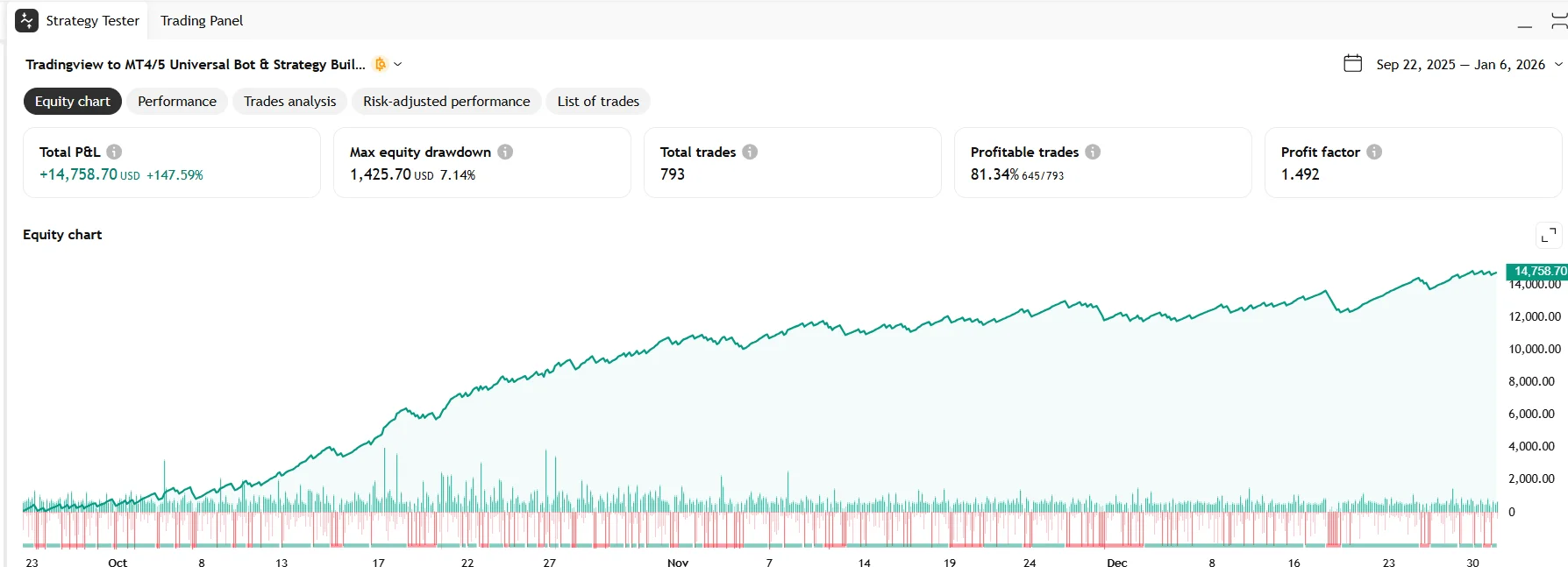This screenshot has width=1568, height=567.
Task: Click the +147.59% return figure
Action: [175, 175]
